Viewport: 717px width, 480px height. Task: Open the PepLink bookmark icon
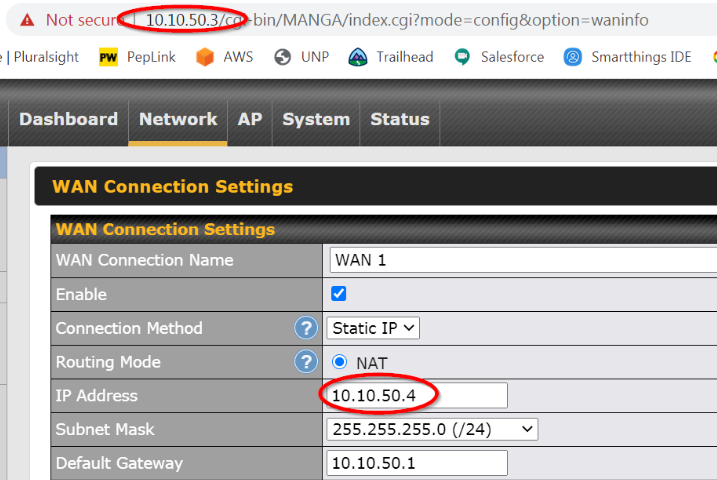[109, 57]
